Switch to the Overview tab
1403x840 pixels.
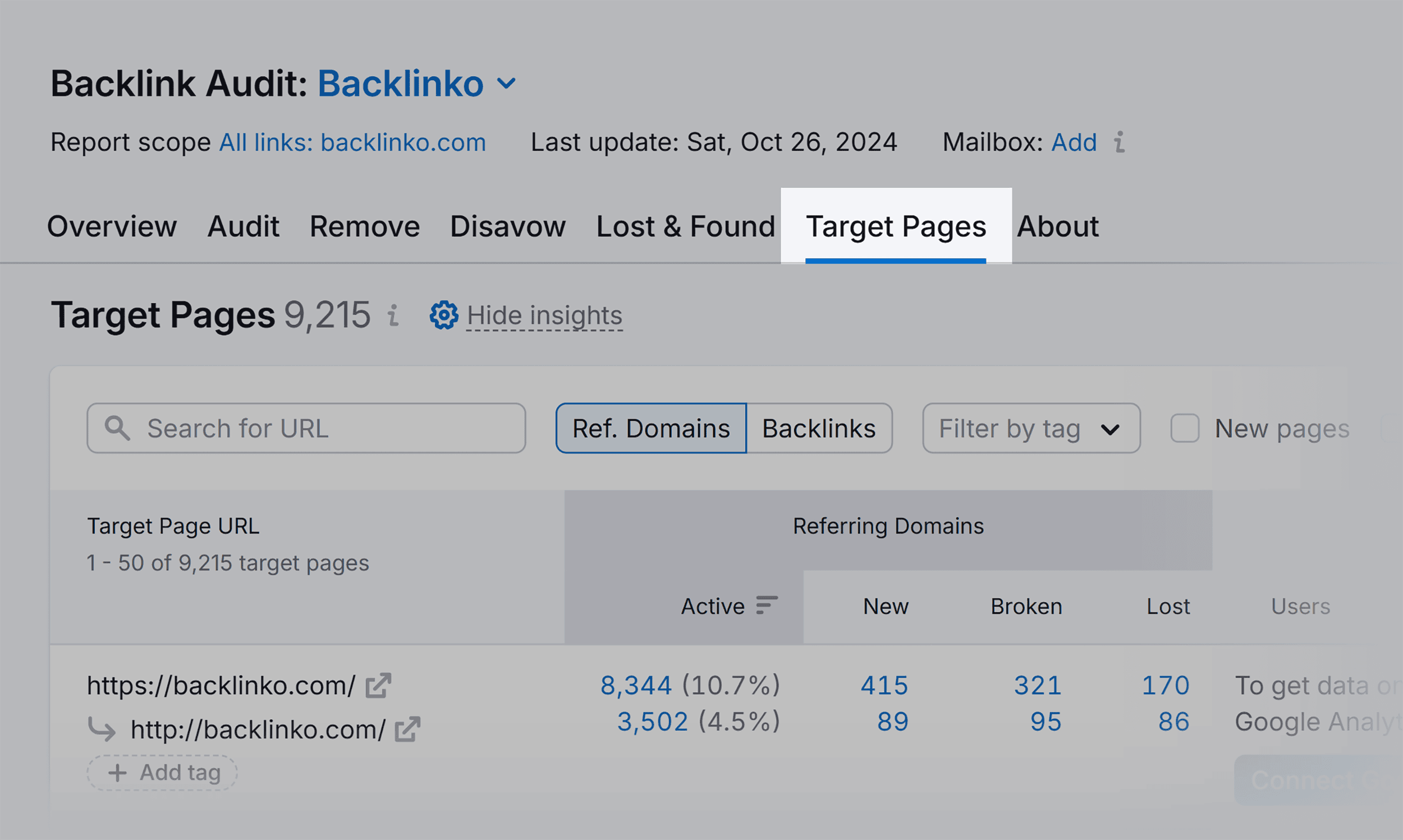[x=112, y=227]
